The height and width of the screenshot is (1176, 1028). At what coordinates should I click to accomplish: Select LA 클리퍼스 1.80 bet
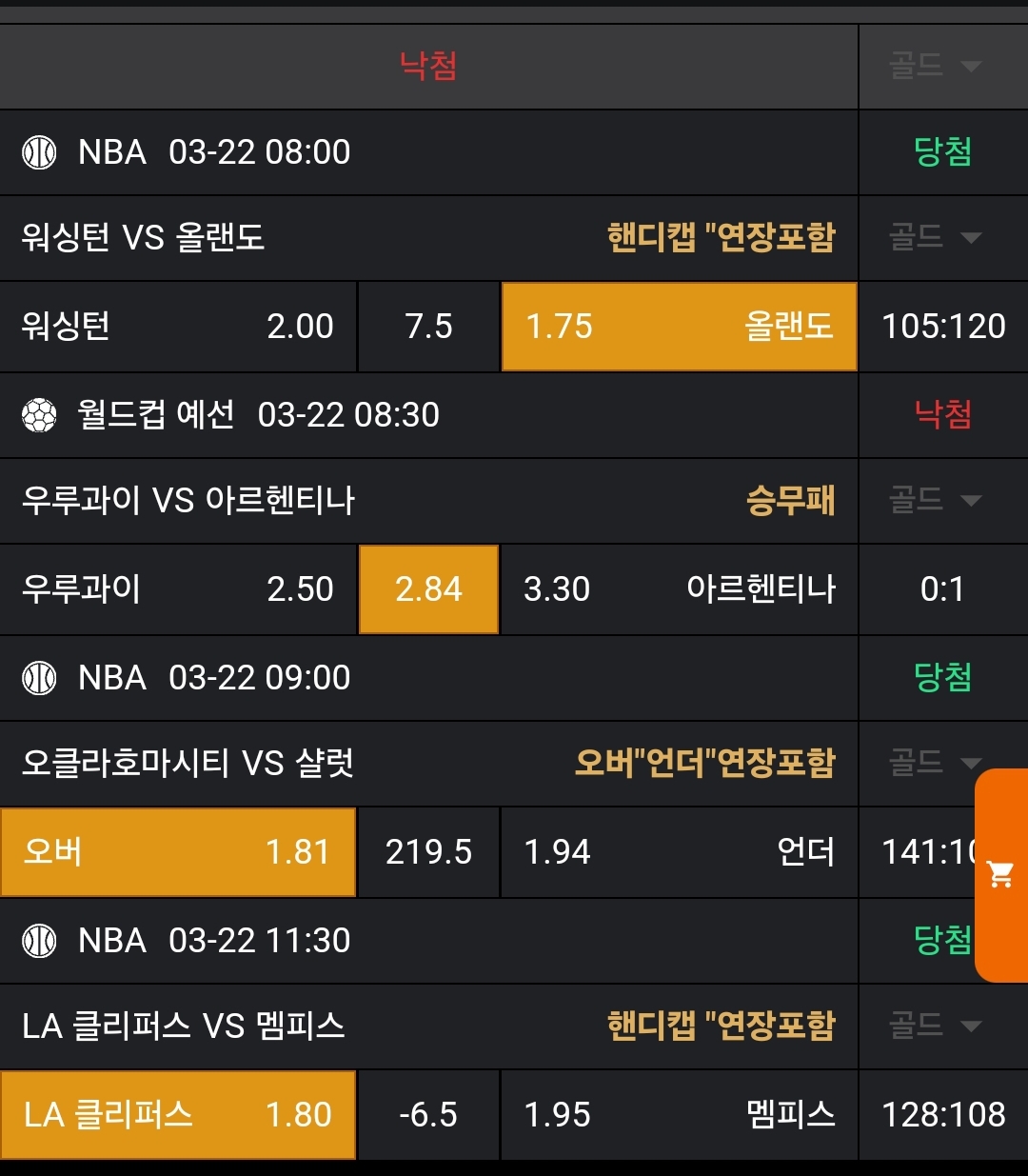tap(178, 1115)
